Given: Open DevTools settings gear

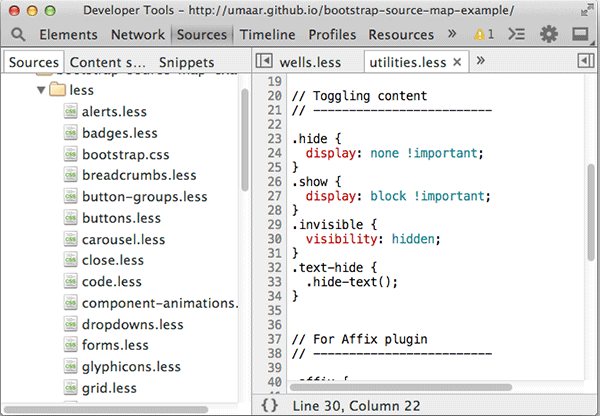Looking at the screenshot, I should (549, 34).
